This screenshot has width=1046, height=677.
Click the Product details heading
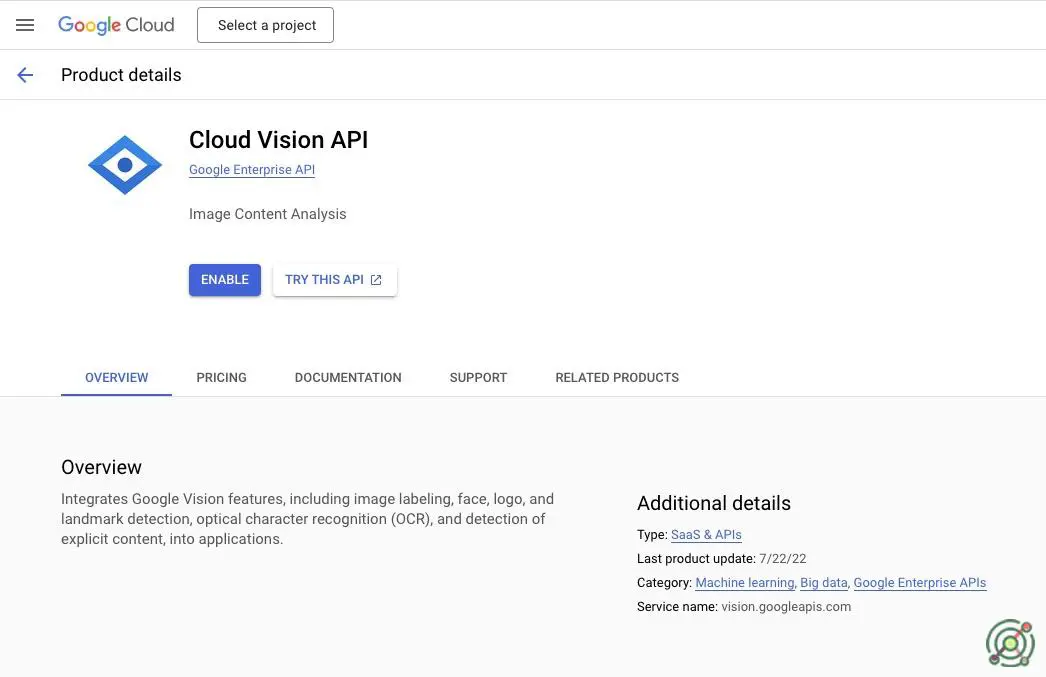click(121, 75)
